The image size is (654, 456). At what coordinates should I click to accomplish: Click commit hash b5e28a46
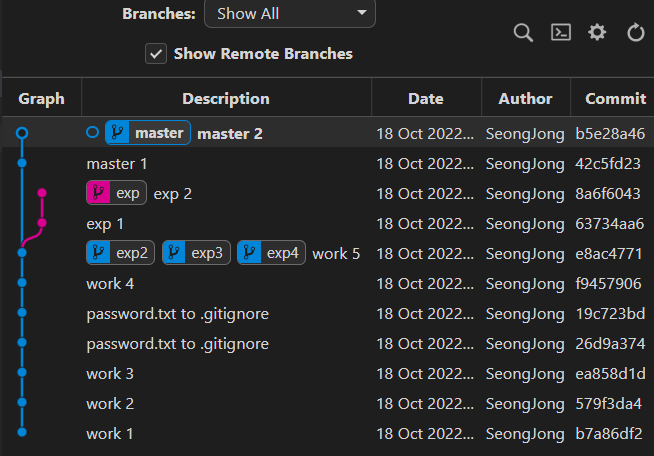(x=610, y=134)
